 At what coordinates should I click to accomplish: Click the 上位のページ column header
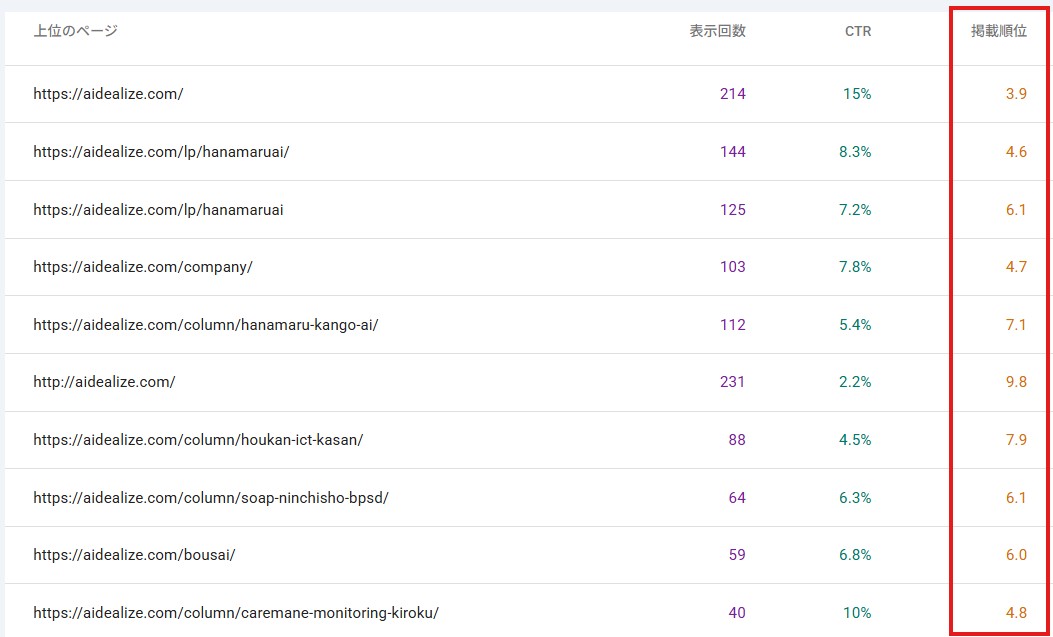click(76, 31)
